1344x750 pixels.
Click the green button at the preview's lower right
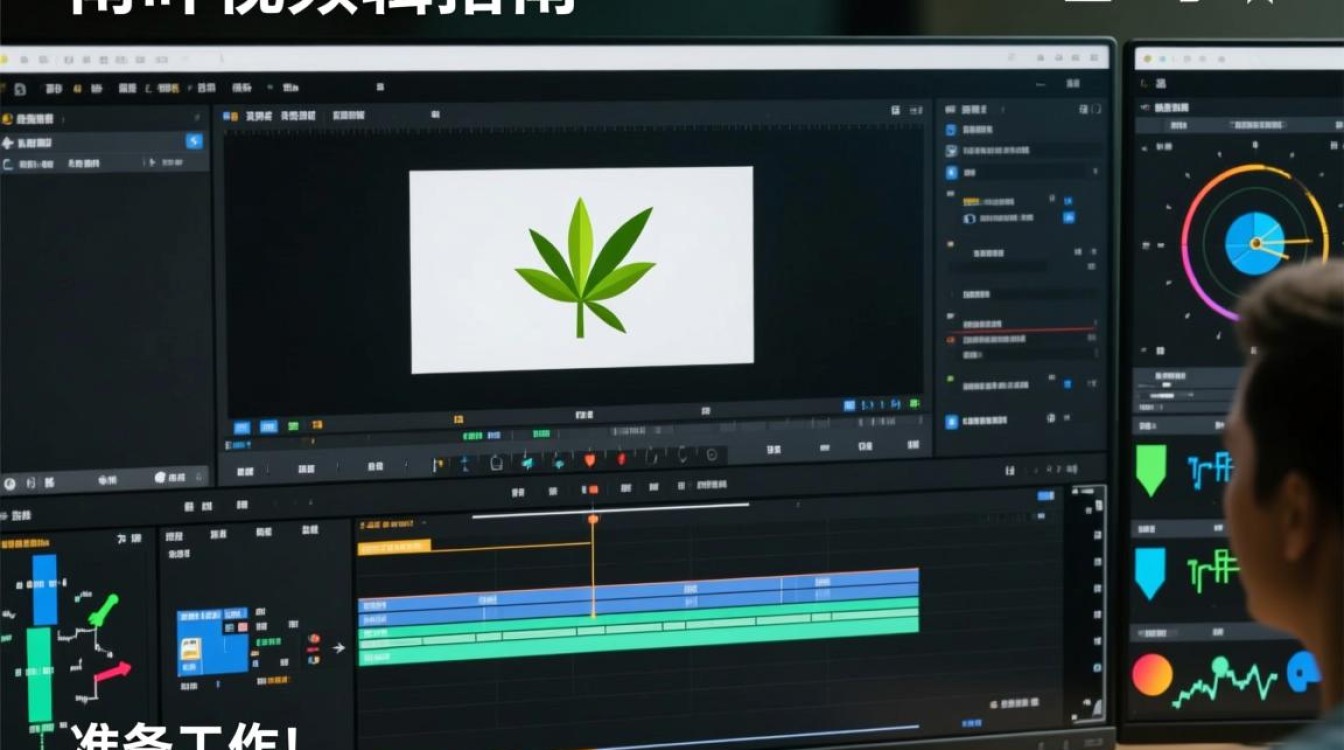pos(912,404)
